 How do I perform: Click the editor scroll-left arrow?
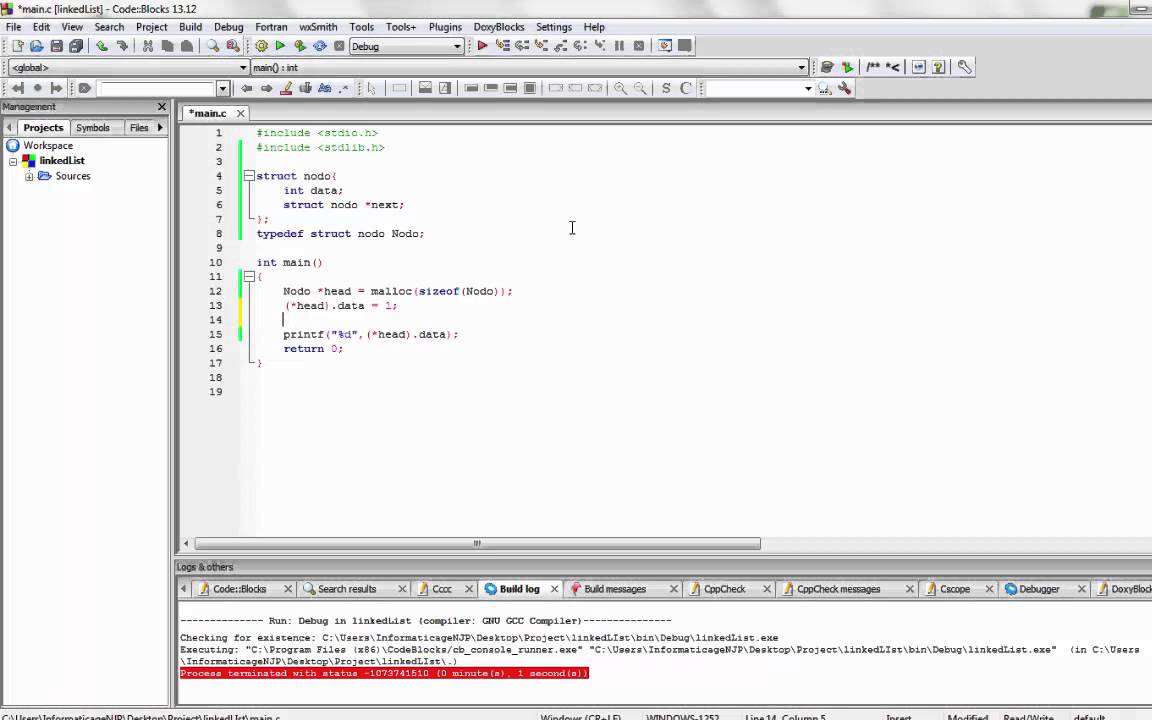click(186, 544)
